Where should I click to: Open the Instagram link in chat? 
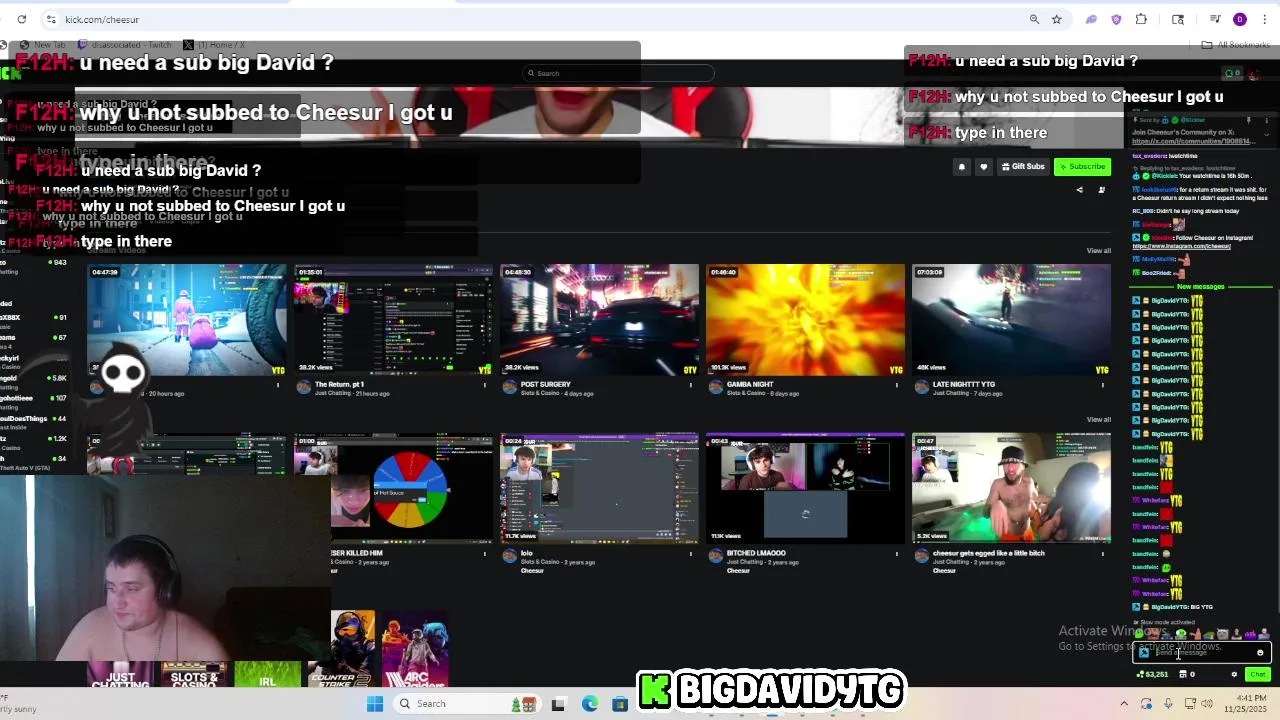pos(1181,246)
